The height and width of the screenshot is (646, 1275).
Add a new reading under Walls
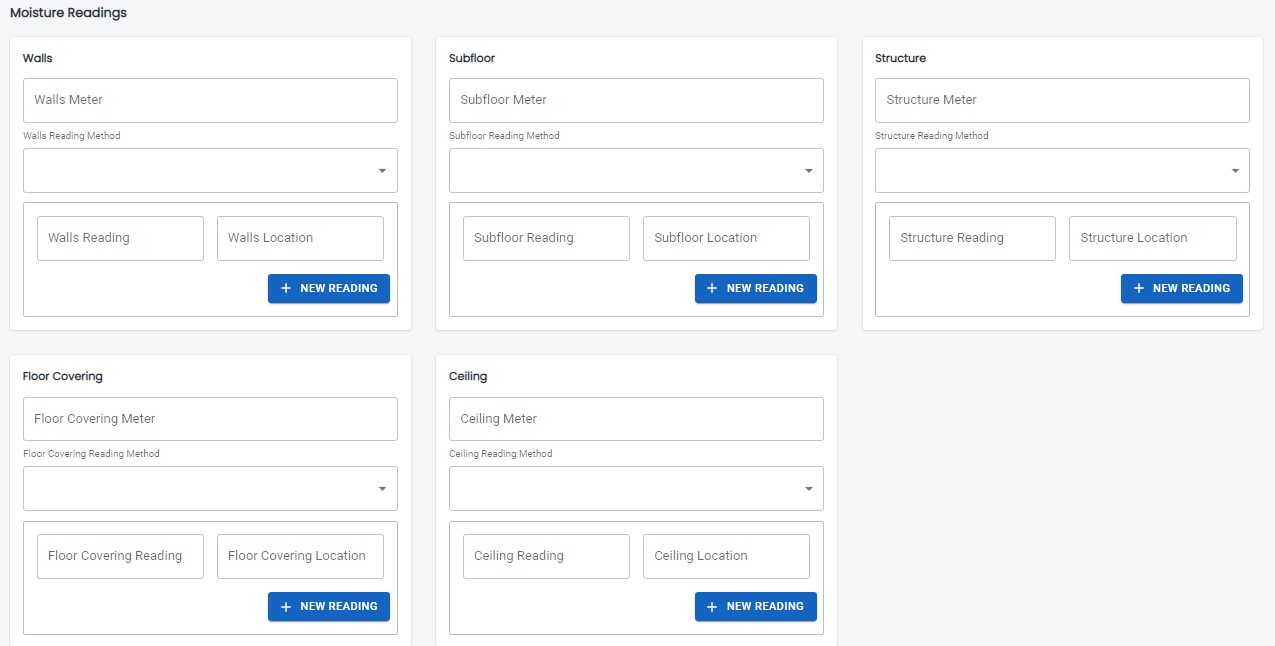(x=329, y=288)
